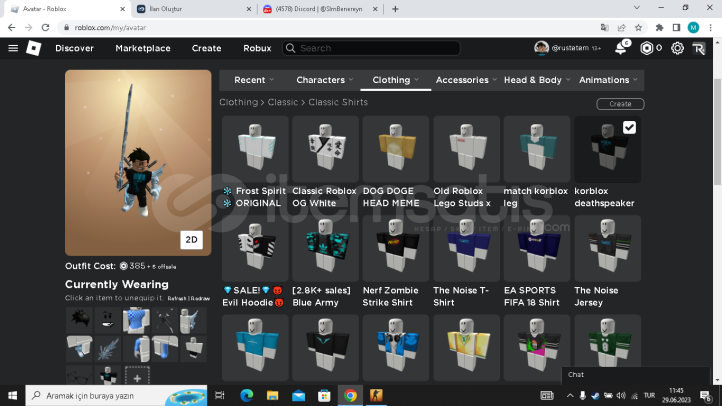Expand the Accessories dropdown
Image resolution: width=722 pixels, height=406 pixels.
466,80
